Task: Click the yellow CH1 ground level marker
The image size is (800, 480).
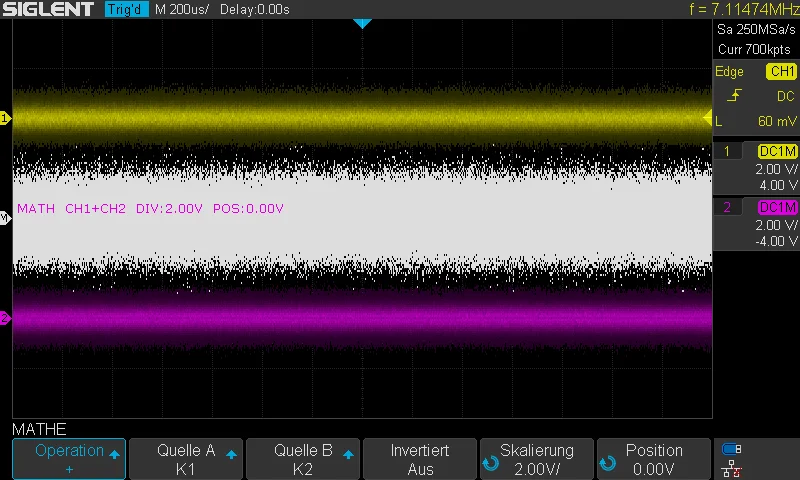Action: (5, 118)
